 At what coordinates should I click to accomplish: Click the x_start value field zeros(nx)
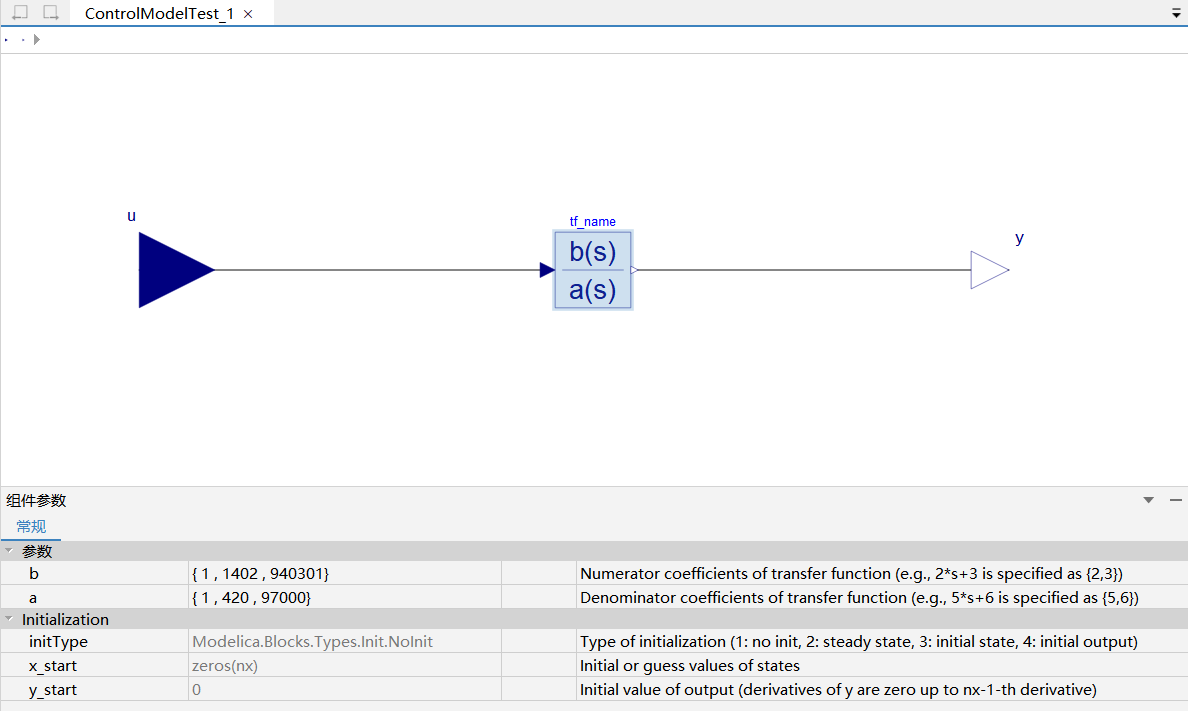pyautogui.click(x=343, y=666)
